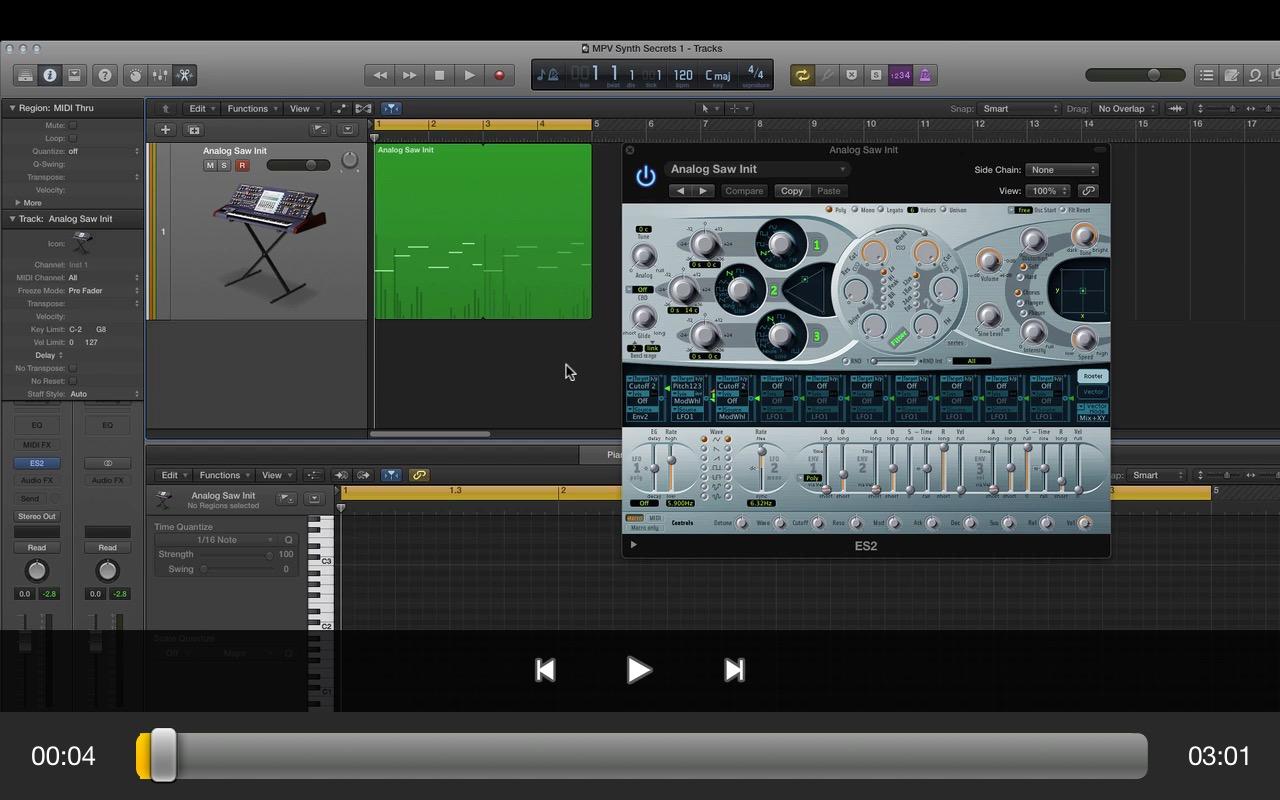Open the Mixer from the control bar
Image resolution: width=1280 pixels, height=800 pixels.
coord(160,75)
